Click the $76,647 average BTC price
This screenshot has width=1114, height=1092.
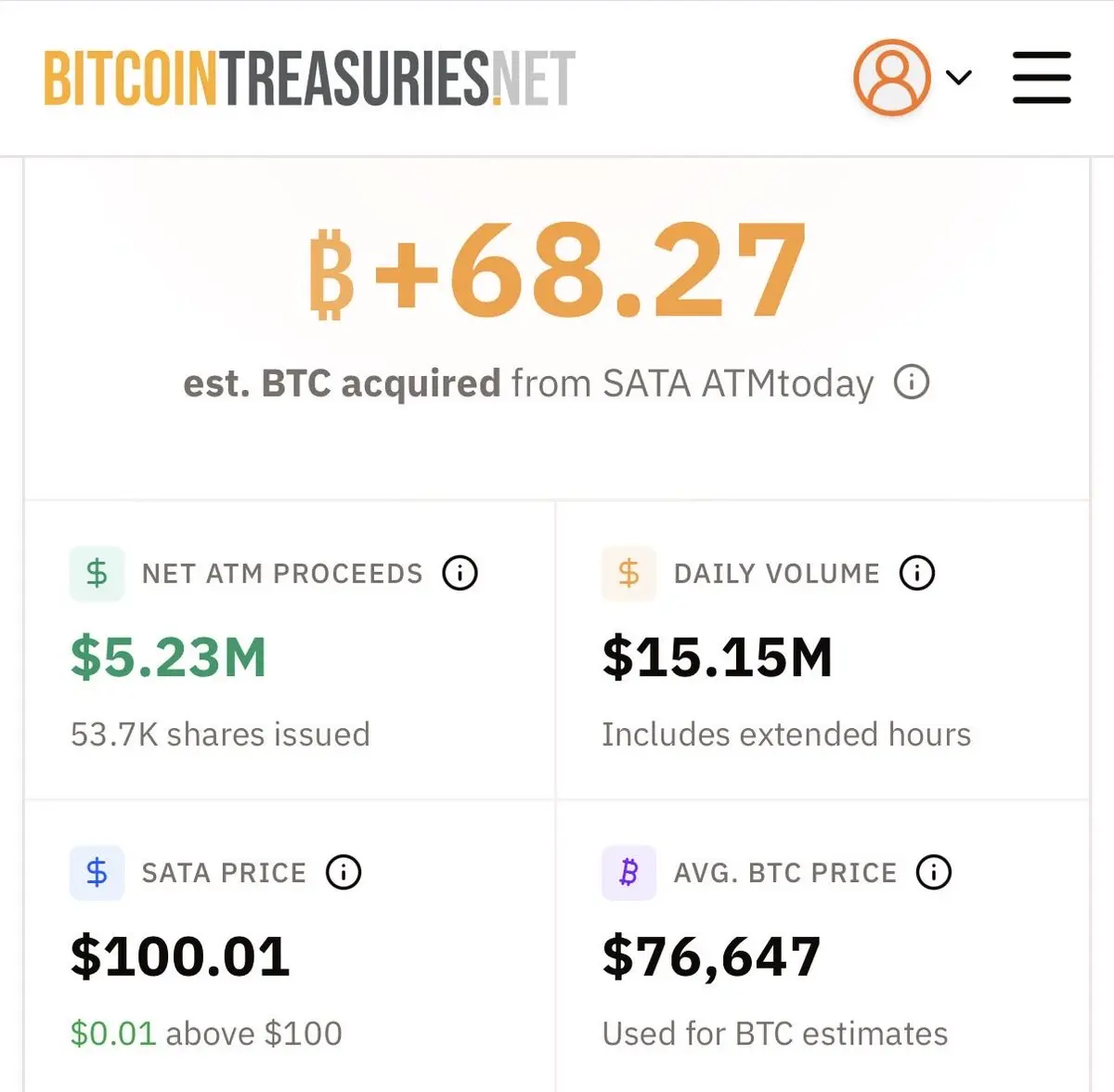(x=711, y=956)
